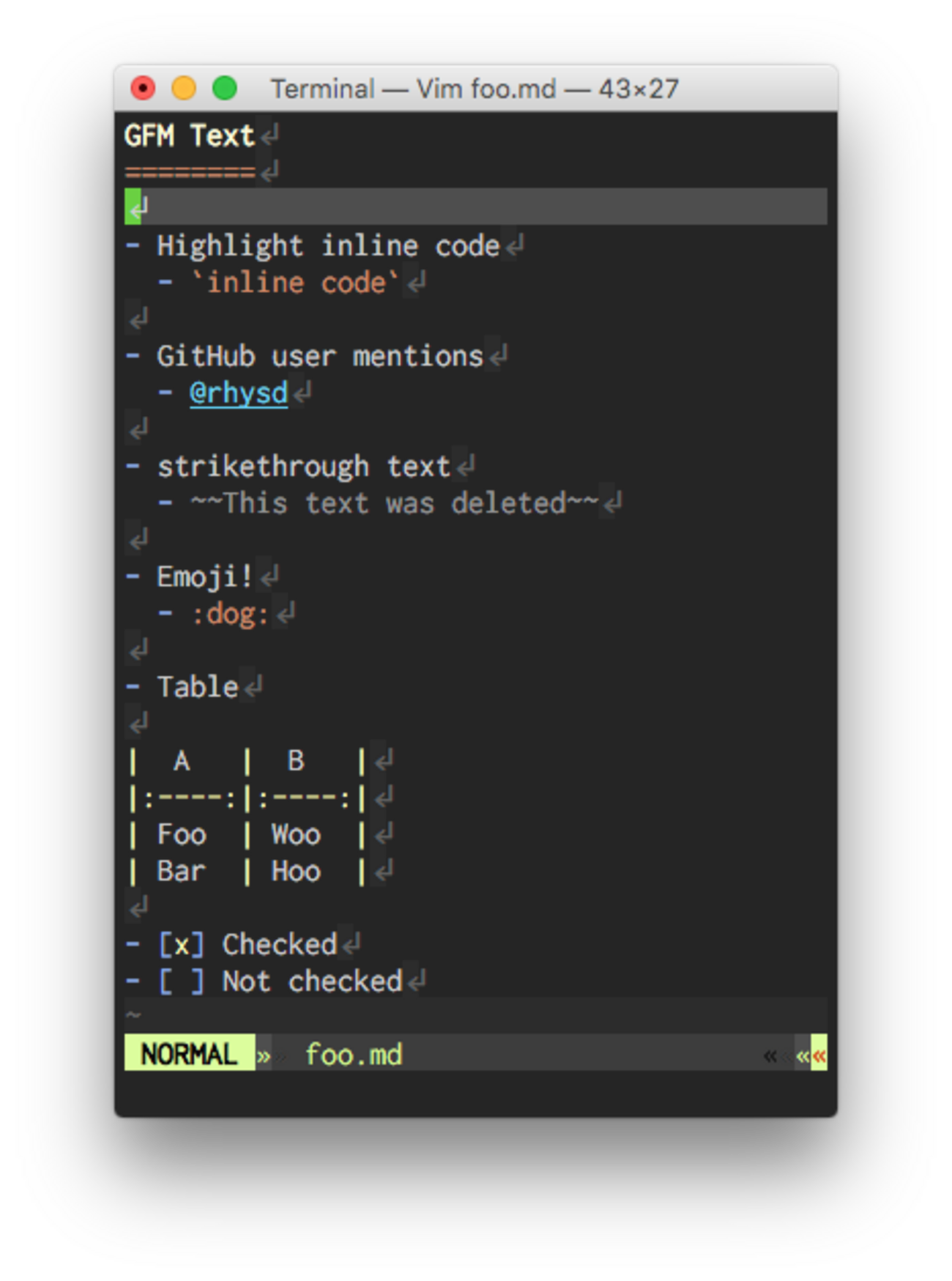
Task: Click the 'Not checked' task label
Action: tap(313, 982)
